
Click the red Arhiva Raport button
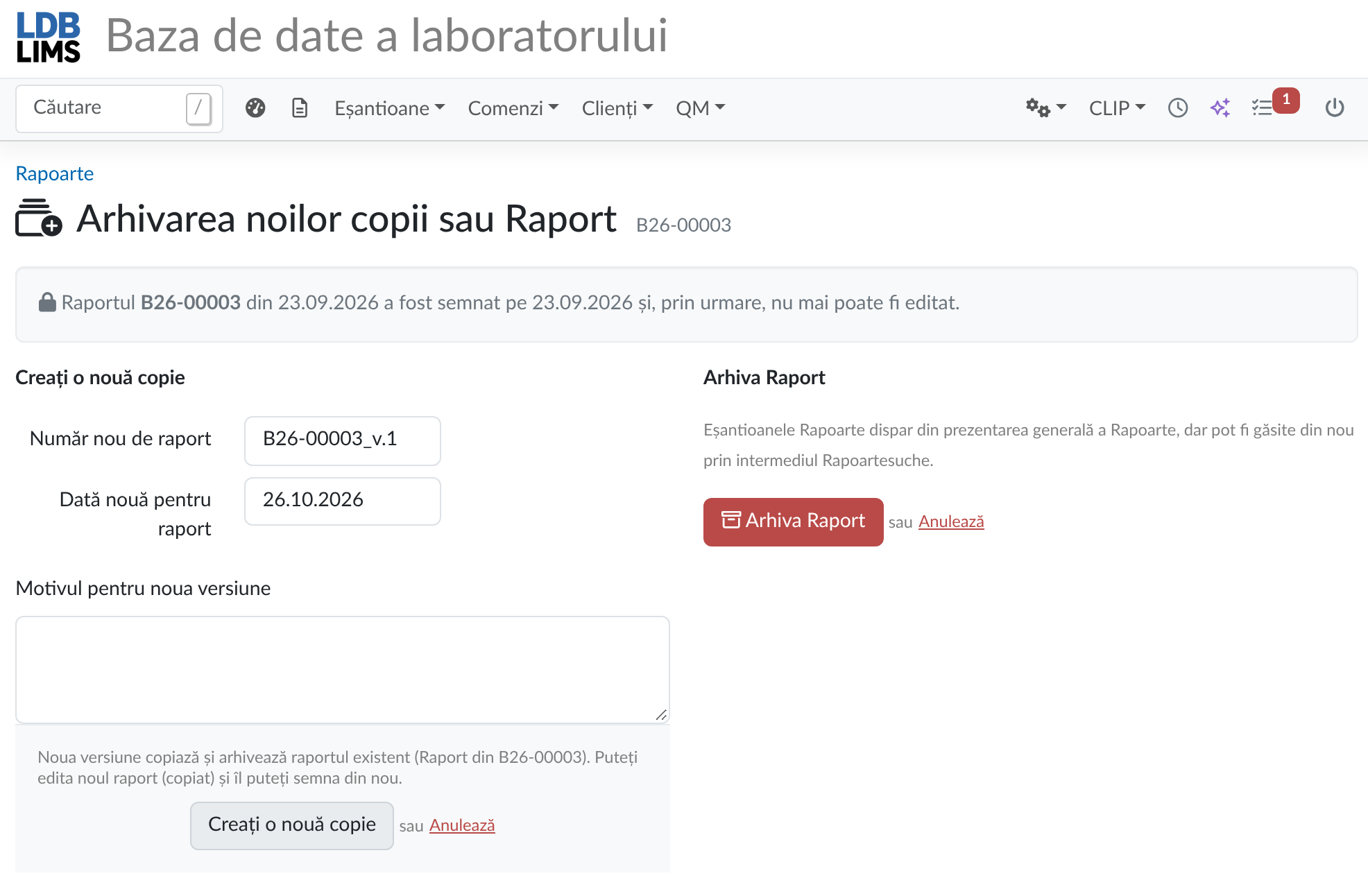tap(794, 522)
